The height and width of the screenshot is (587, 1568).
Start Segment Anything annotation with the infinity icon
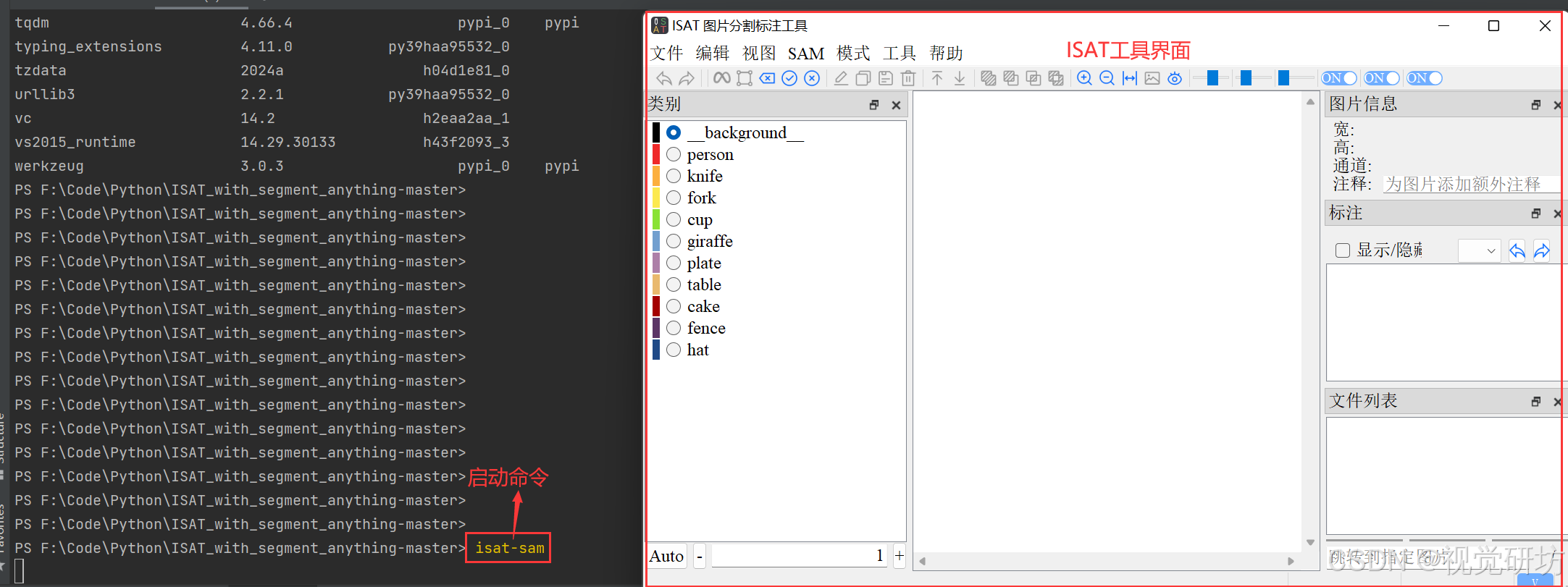coord(722,78)
